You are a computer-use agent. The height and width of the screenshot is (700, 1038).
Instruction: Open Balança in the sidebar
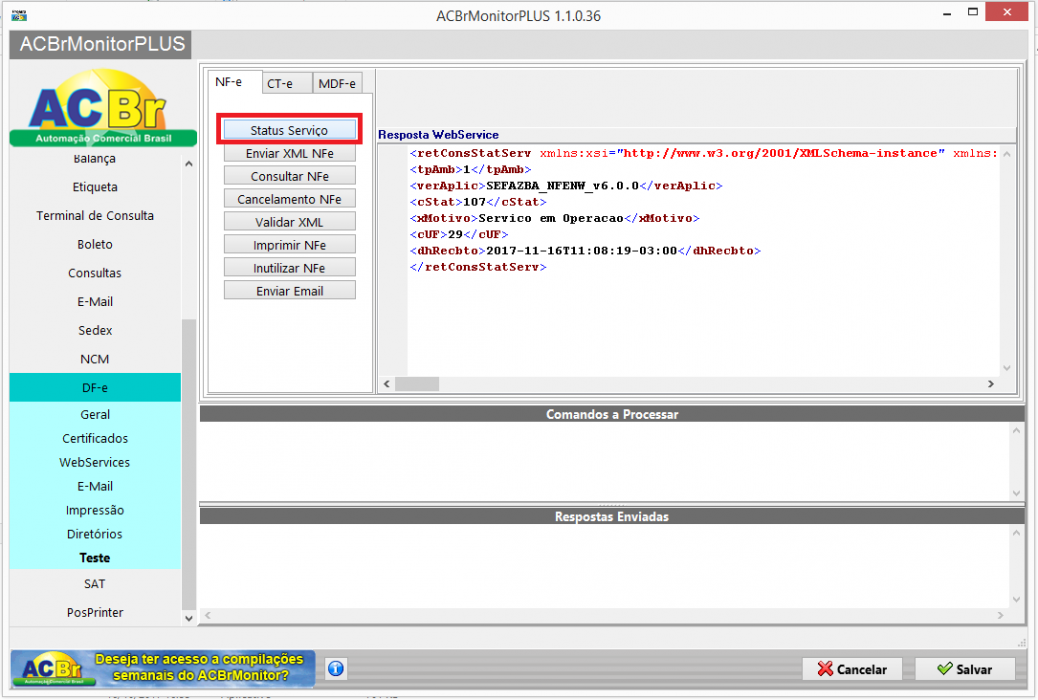click(95, 159)
